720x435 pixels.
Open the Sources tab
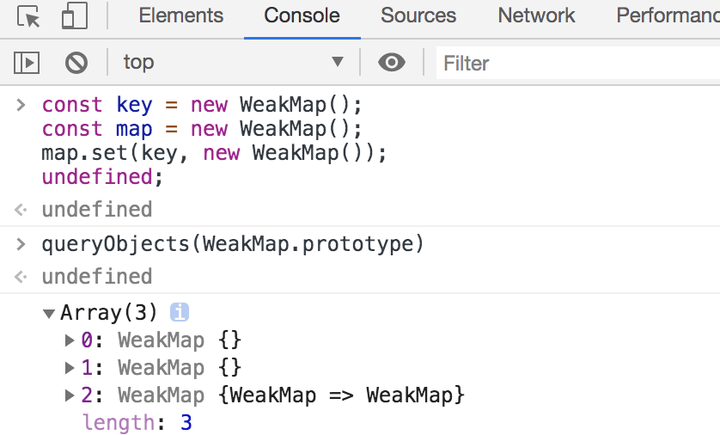(418, 16)
